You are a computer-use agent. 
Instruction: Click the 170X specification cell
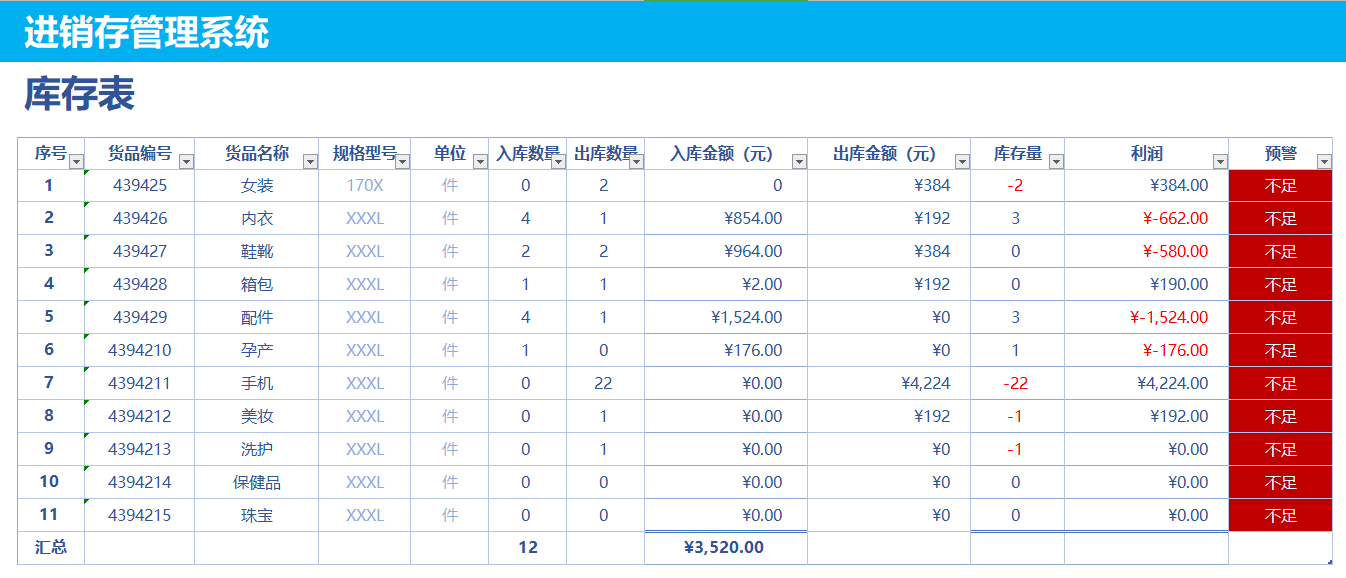365,186
